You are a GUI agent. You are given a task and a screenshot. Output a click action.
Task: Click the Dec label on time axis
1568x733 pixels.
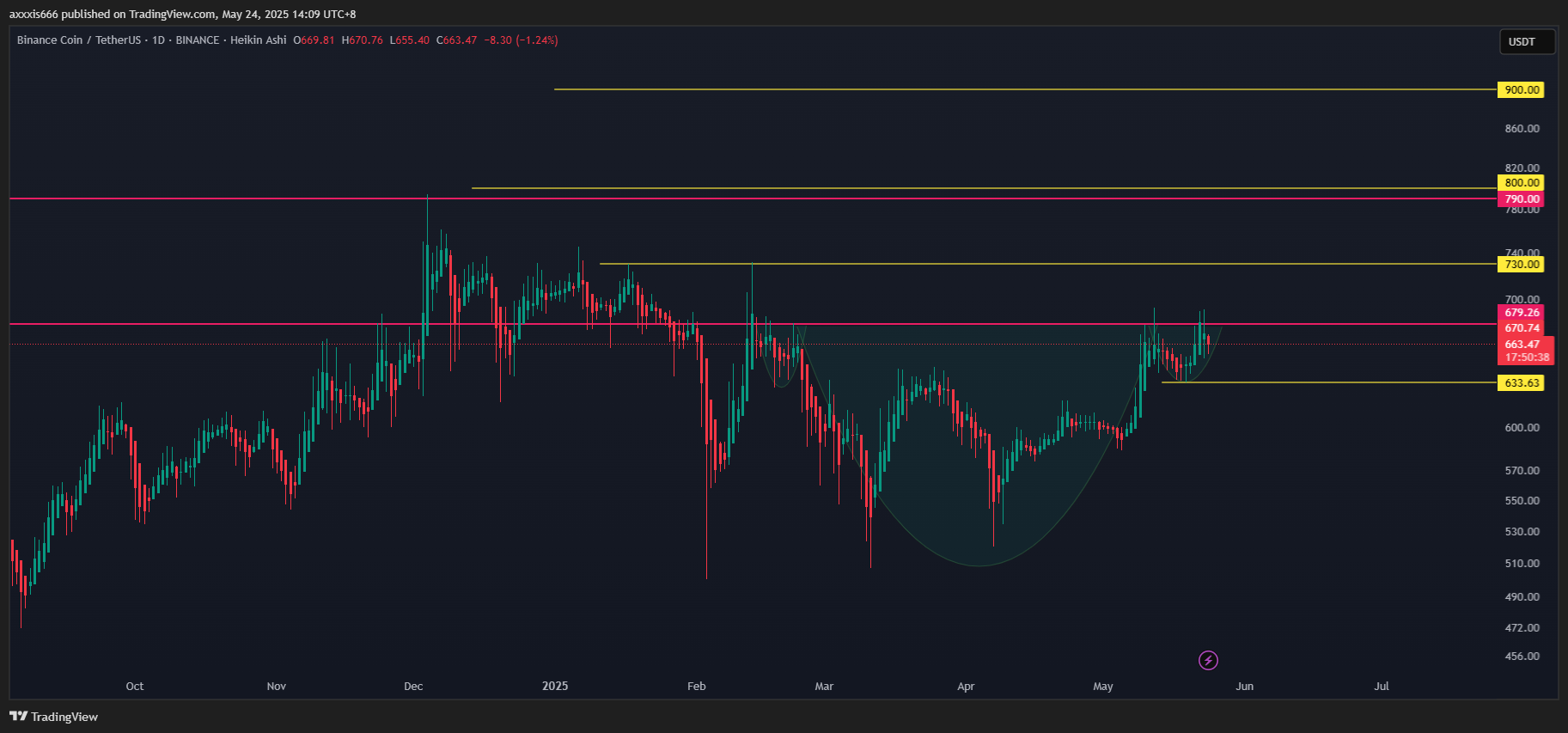click(x=413, y=686)
